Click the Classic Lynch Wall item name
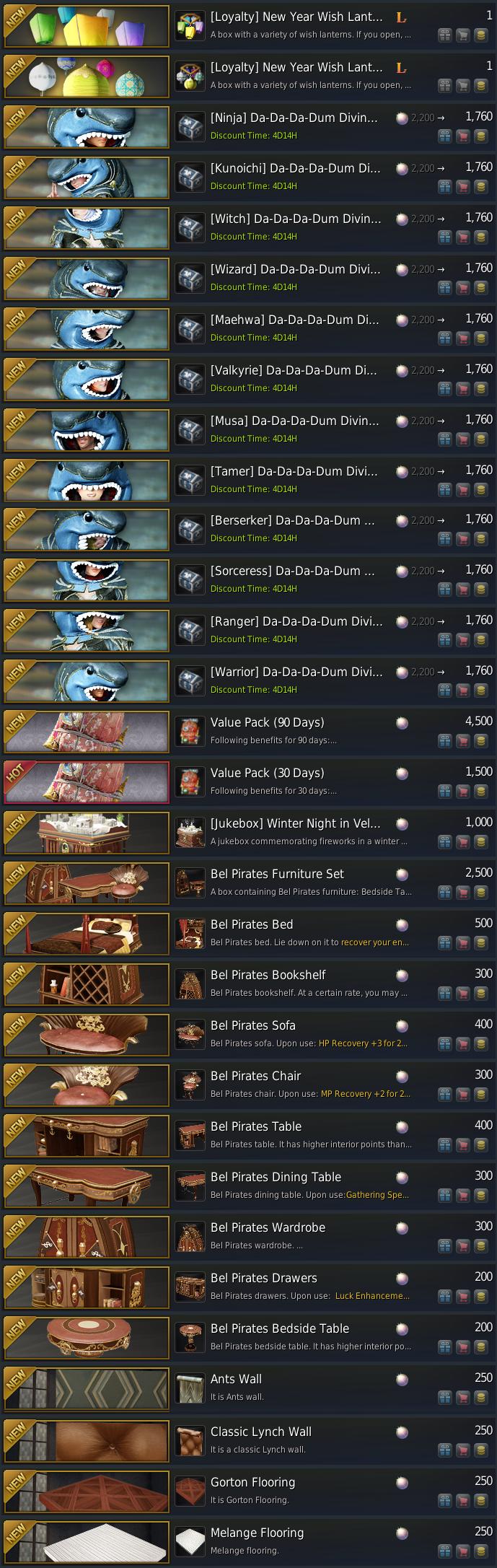Screen dimensions: 497x1568 (x=261, y=1432)
